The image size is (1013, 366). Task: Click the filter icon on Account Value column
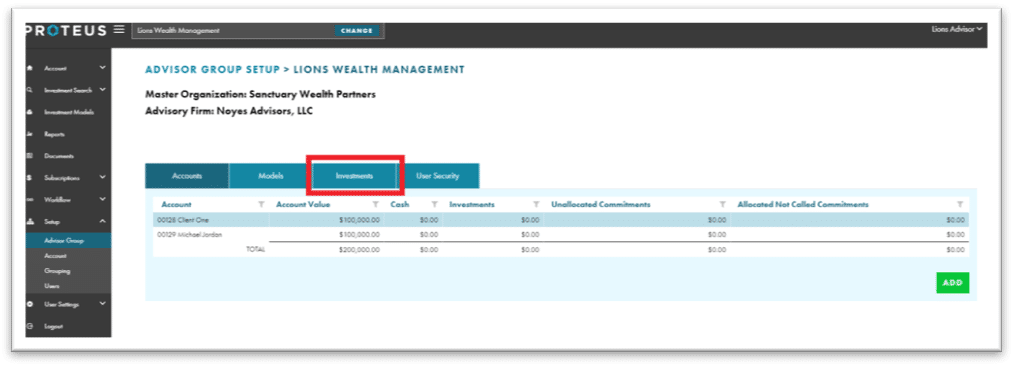coord(375,205)
